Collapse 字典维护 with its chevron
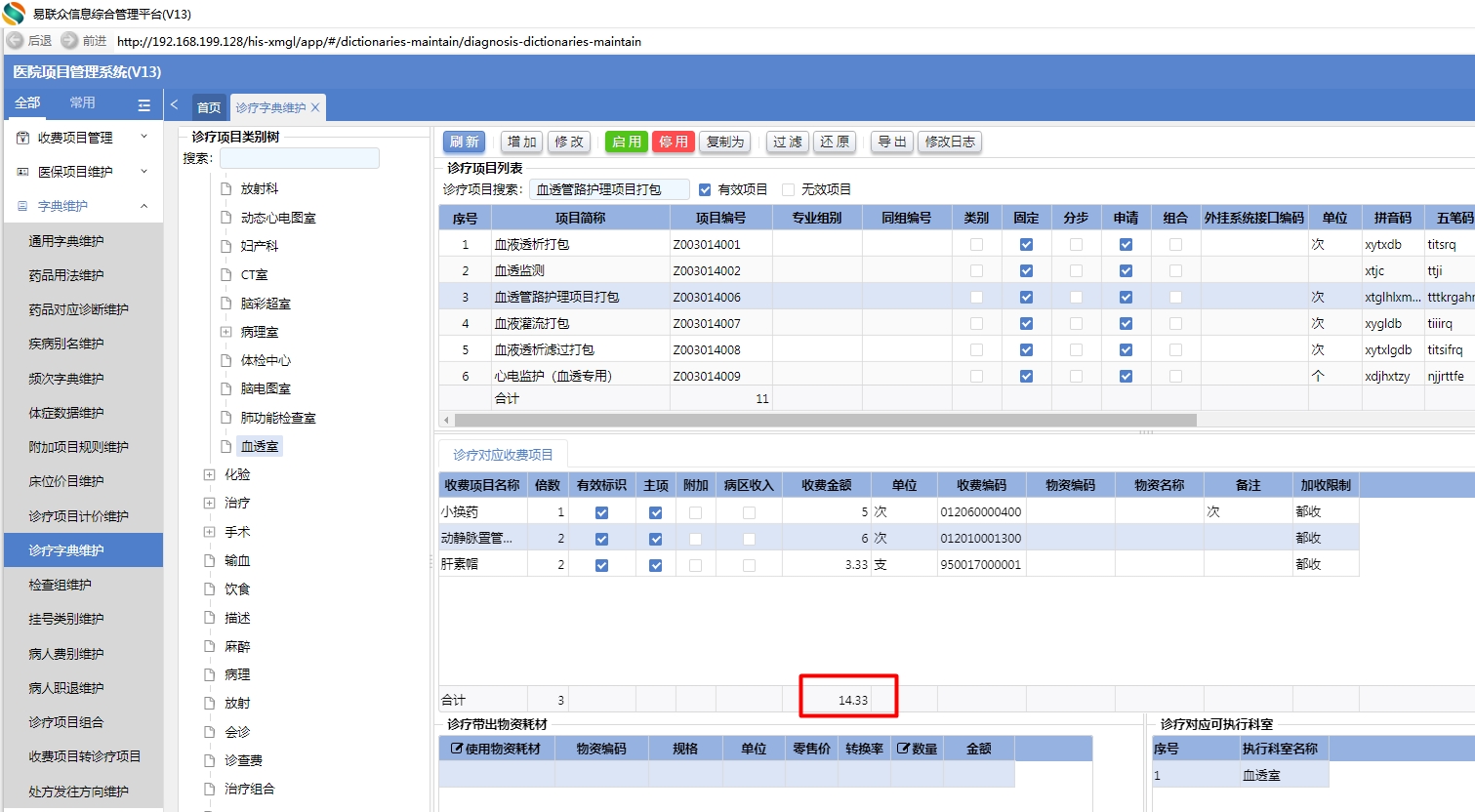Image resolution: width=1475 pixels, height=812 pixels. [144, 206]
